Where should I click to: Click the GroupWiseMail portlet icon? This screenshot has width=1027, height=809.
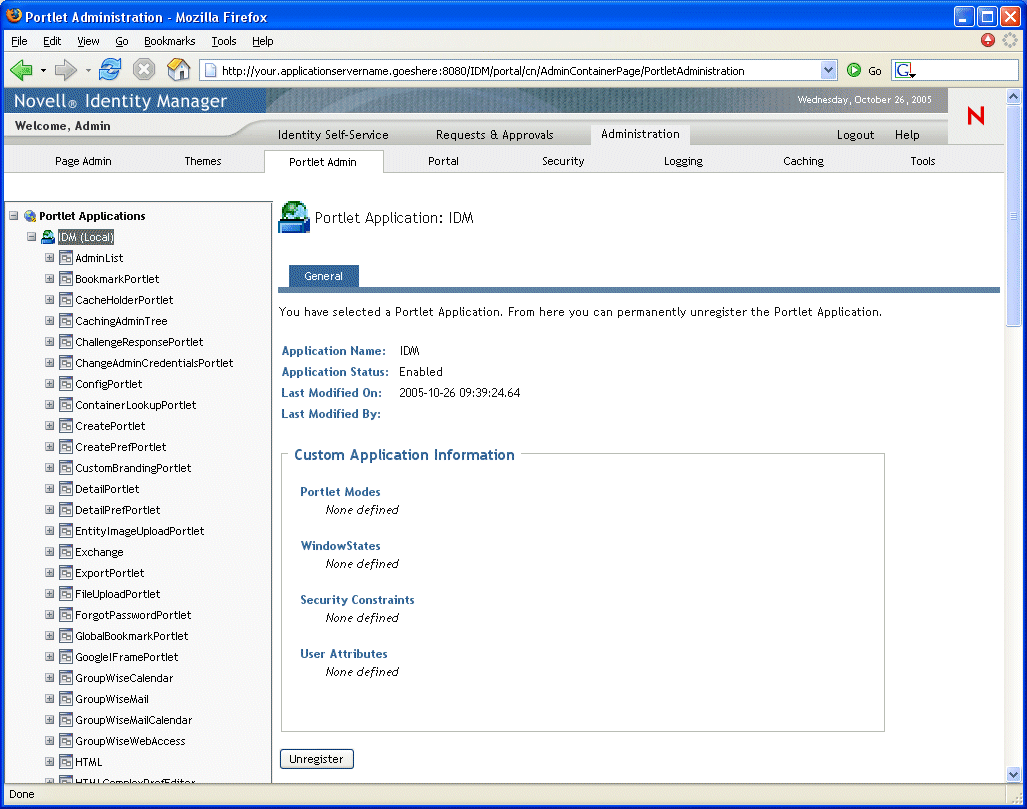pos(65,699)
